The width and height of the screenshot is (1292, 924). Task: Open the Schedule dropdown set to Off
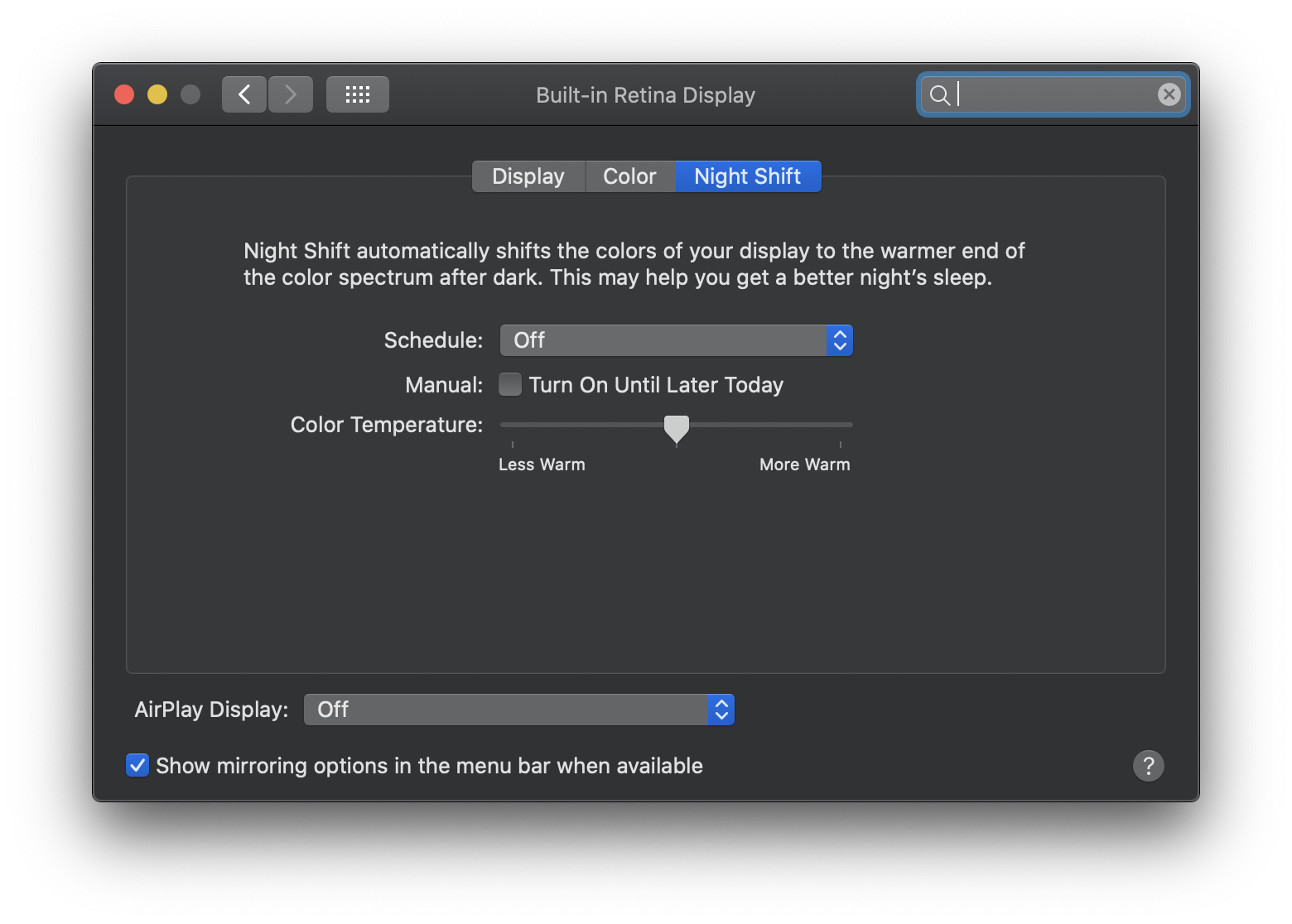pyautogui.click(x=677, y=340)
